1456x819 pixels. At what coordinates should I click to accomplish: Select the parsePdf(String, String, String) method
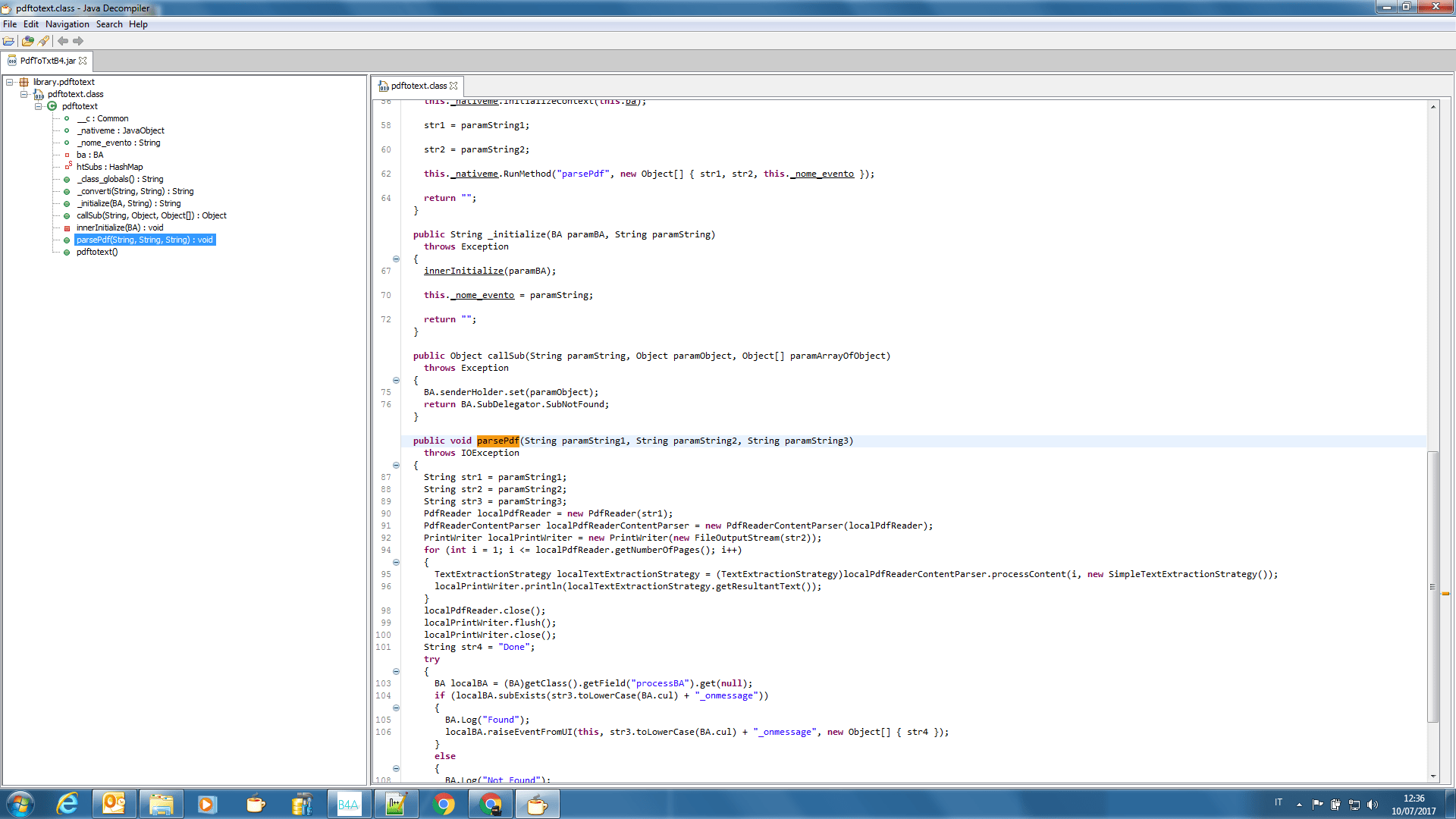(x=144, y=240)
